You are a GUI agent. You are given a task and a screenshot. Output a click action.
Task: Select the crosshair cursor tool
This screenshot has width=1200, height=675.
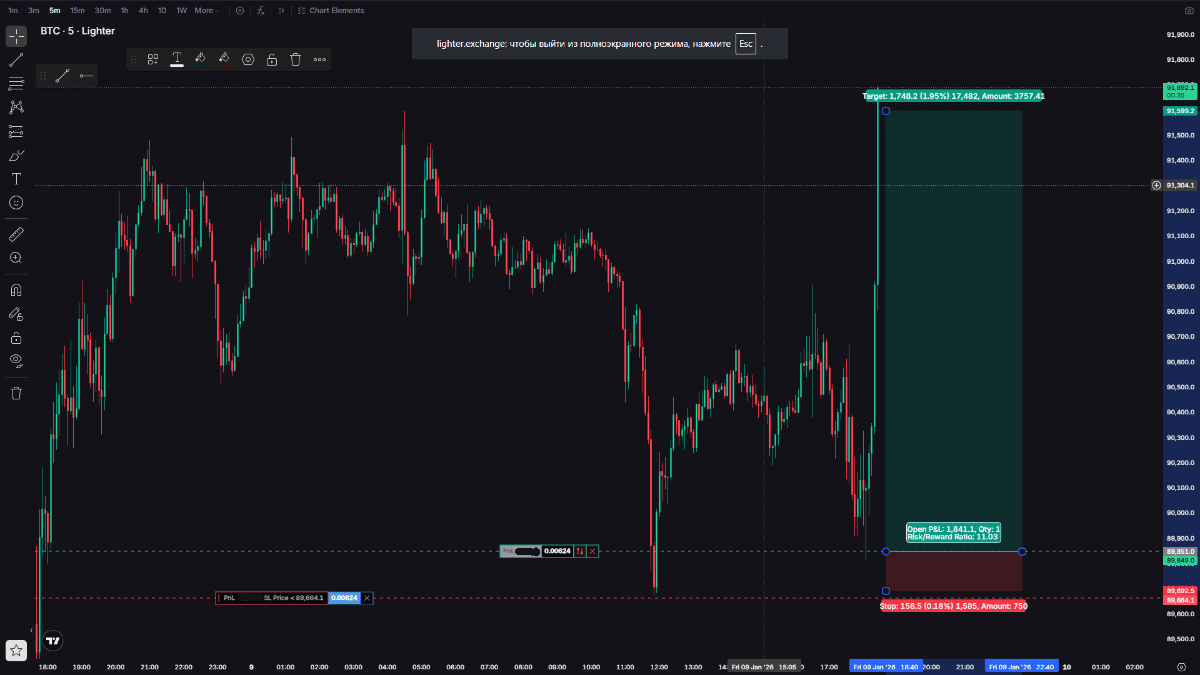(16, 37)
